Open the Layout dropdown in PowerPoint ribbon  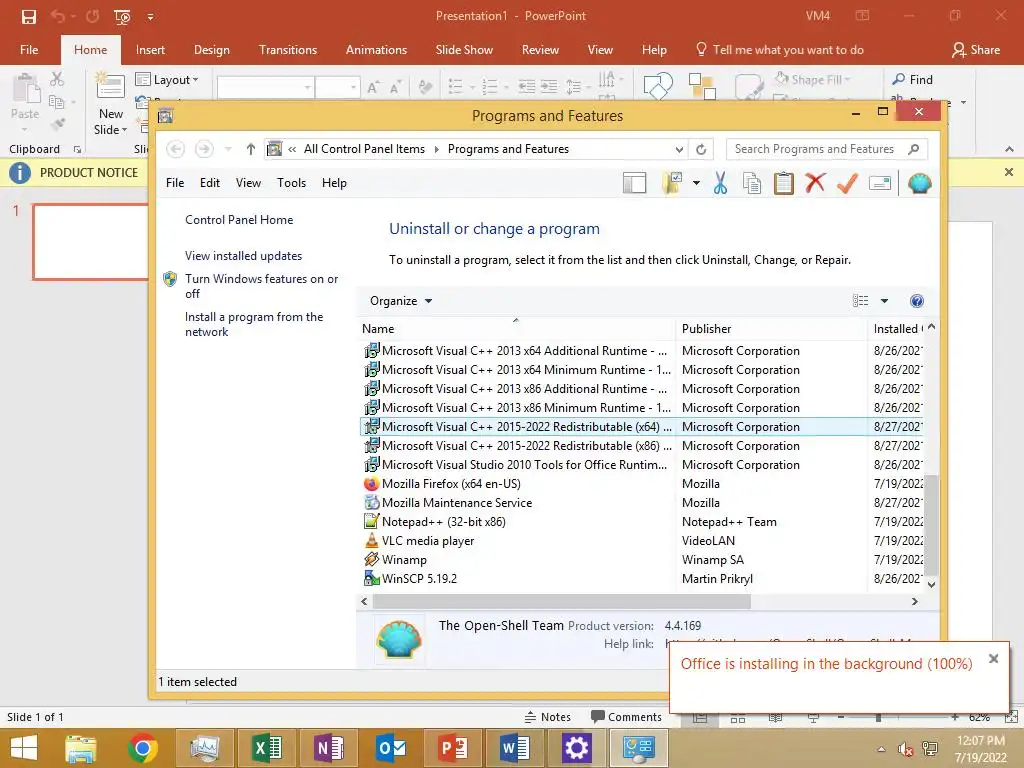(x=167, y=80)
